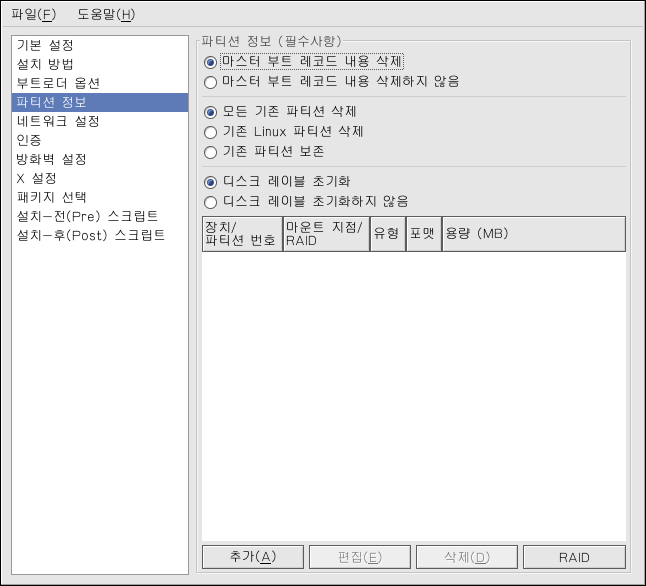Select 설치-후(Post) 스크립트 entry
Image resolution: width=646 pixels, height=586 pixels.
click(x=90, y=235)
